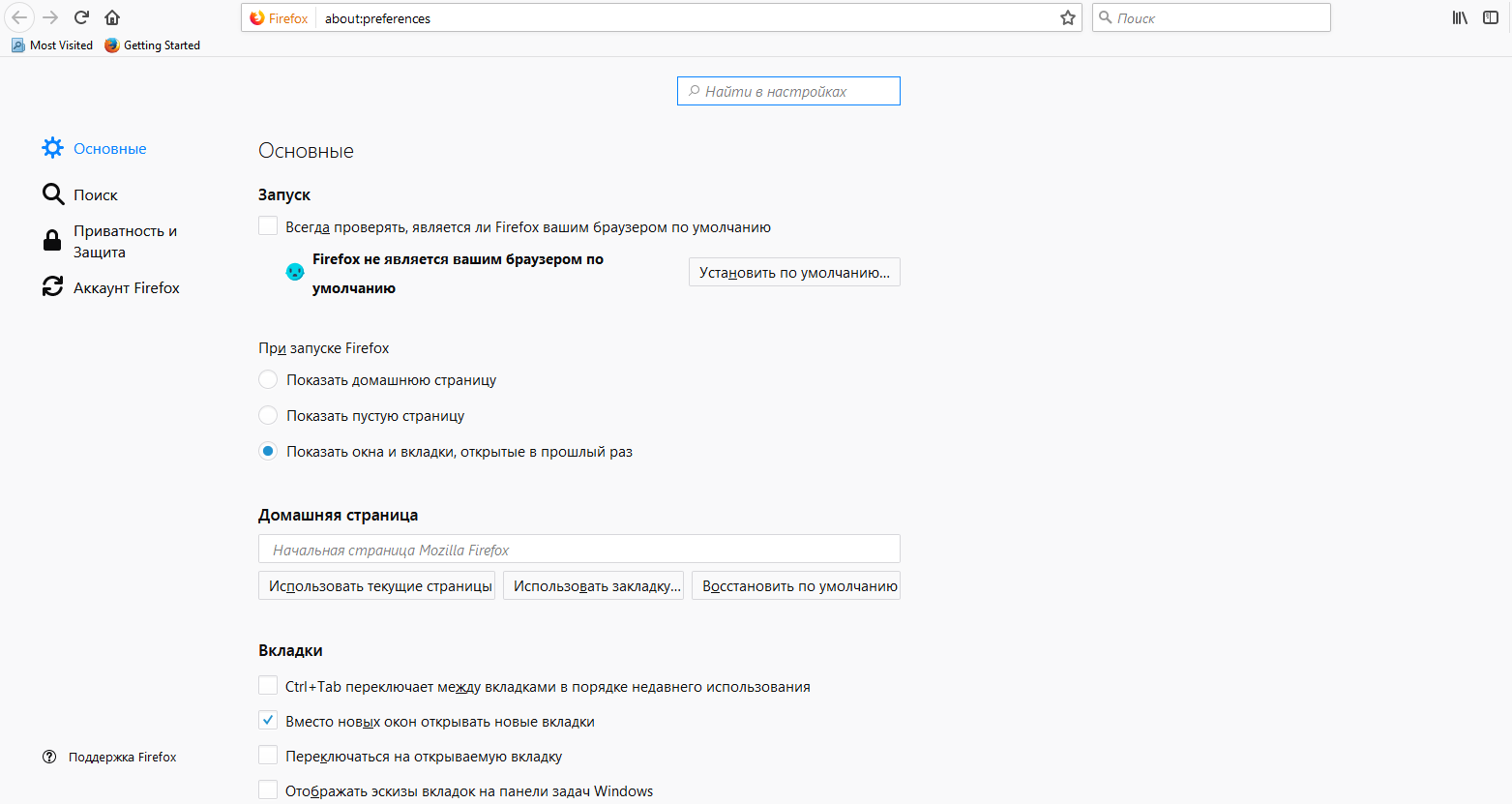Viewport: 1512px width, 804px height.
Task: Select the Основные category label
Action: [x=110, y=148]
